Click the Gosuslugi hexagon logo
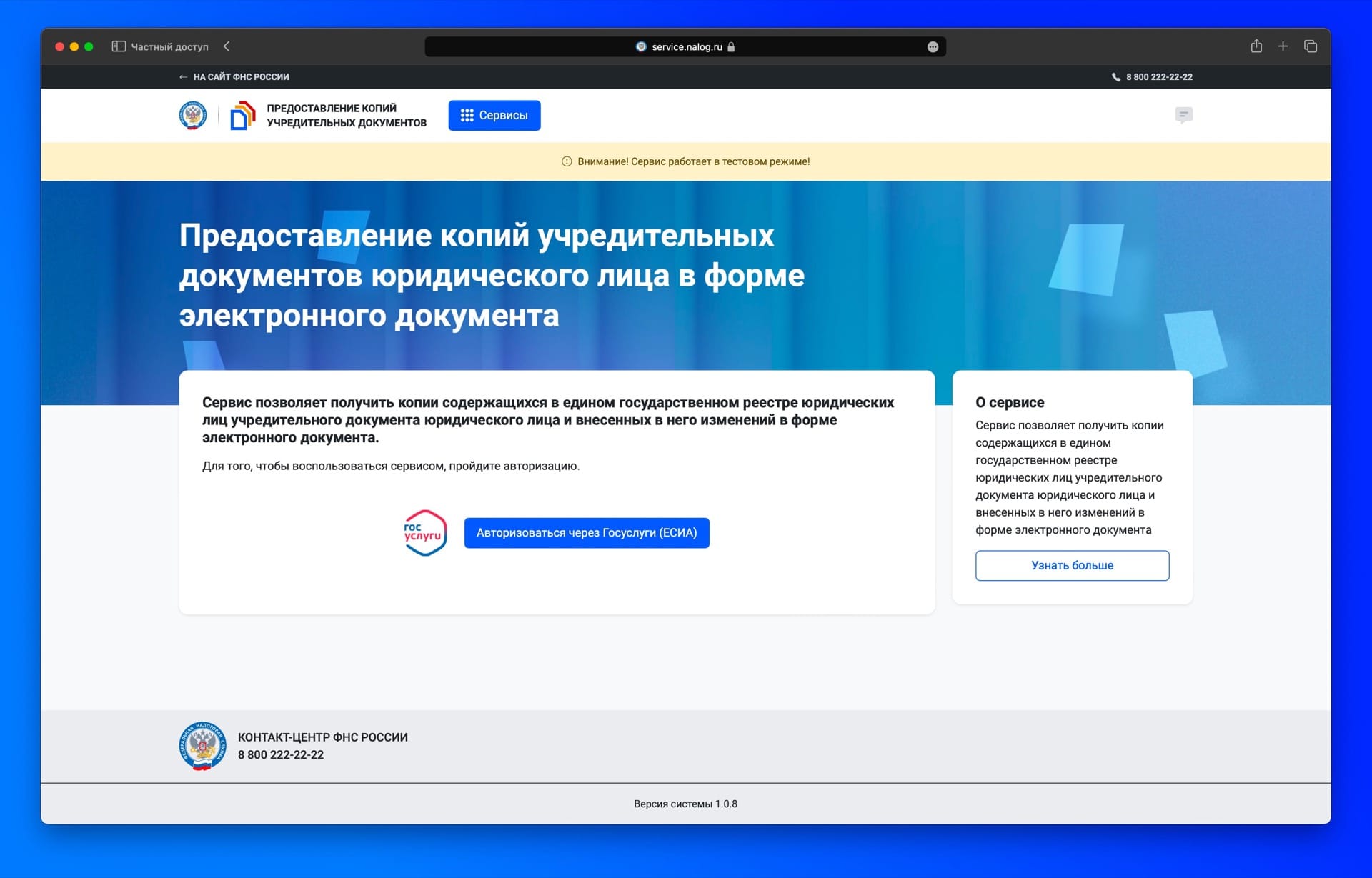The height and width of the screenshot is (878, 1372). (425, 533)
